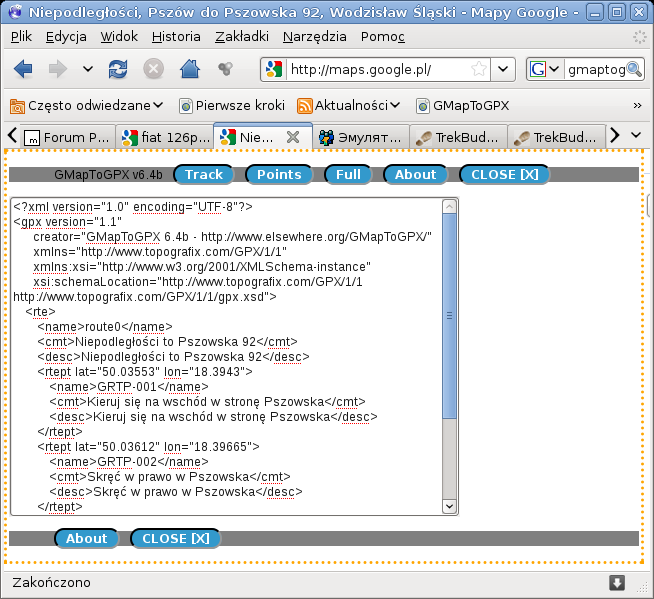
Task: Click the text 'GRTP-001' in the XML
Action: pos(127,387)
